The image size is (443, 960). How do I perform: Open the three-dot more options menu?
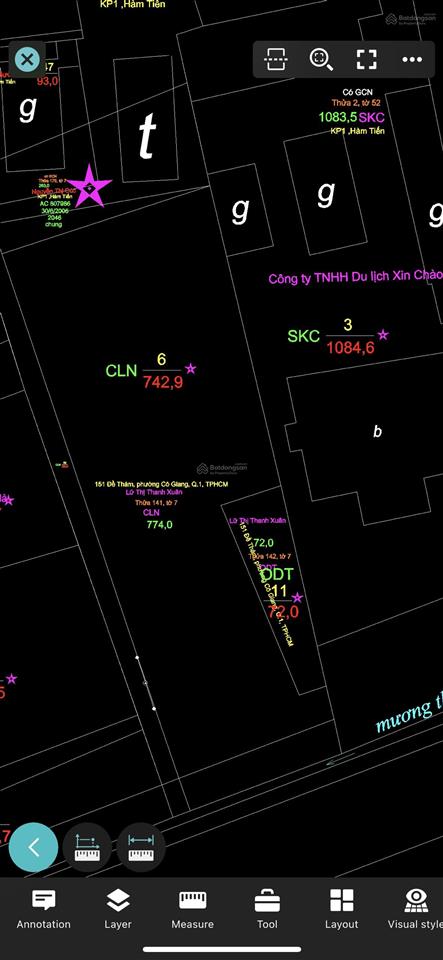point(412,59)
